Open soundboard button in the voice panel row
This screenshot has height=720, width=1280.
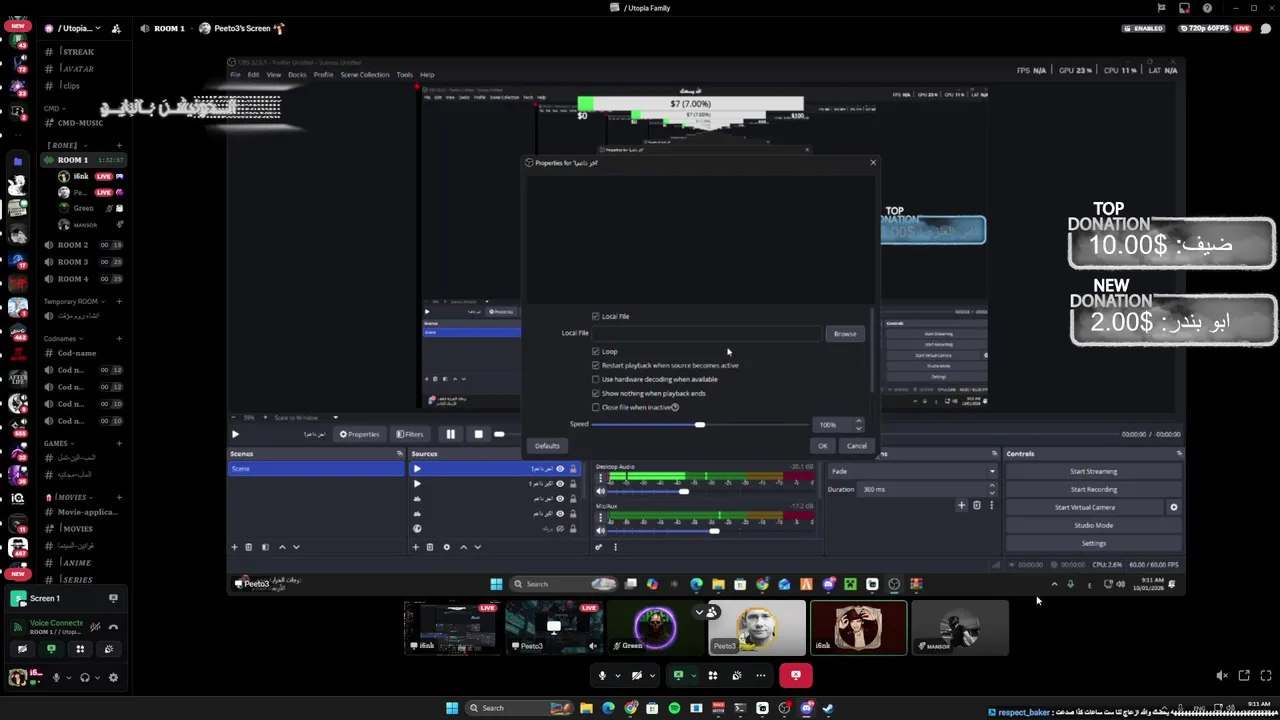109,649
